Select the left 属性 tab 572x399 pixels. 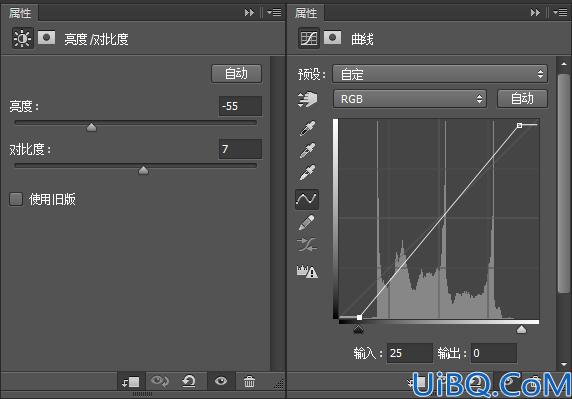(x=20, y=13)
